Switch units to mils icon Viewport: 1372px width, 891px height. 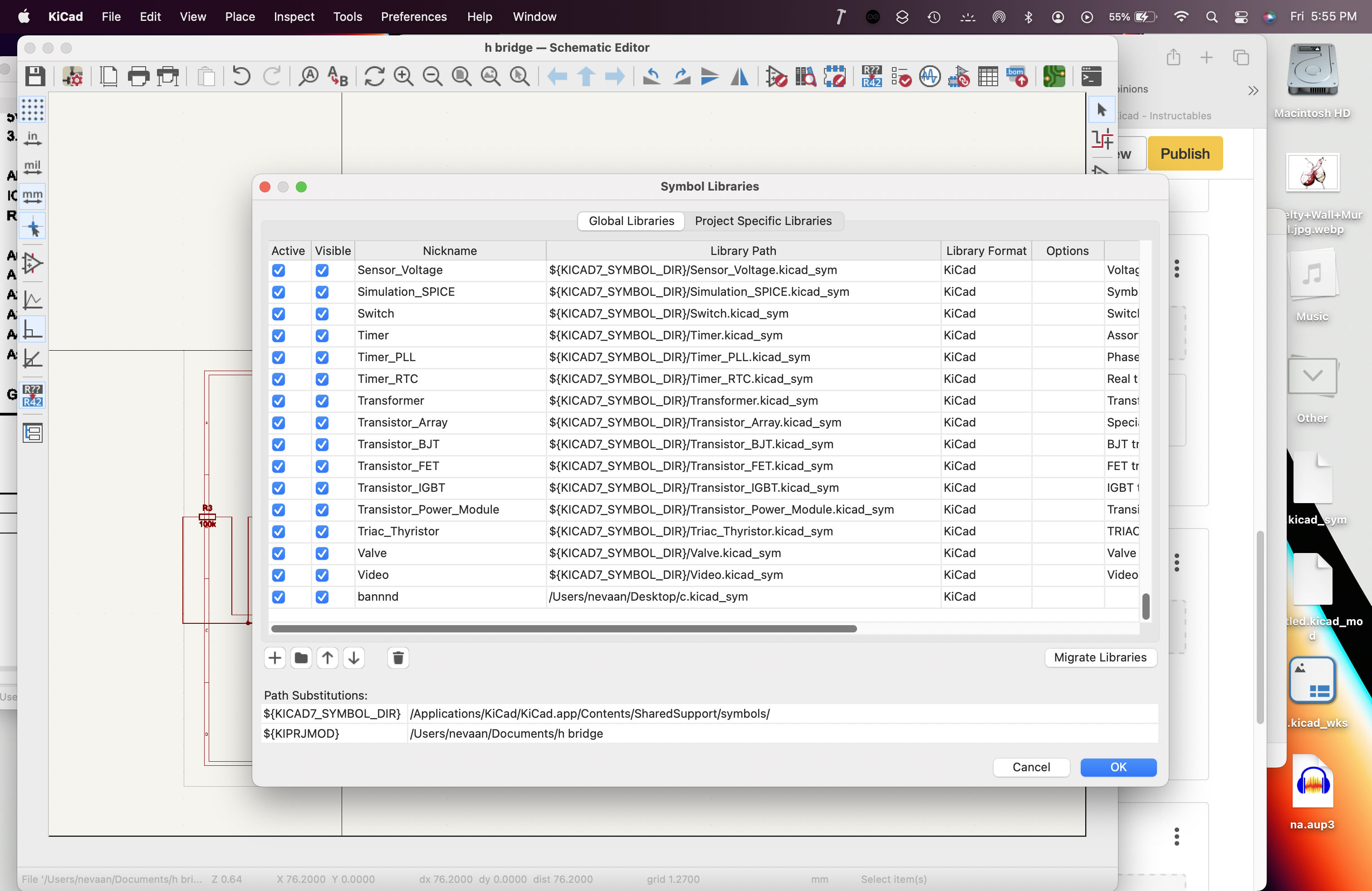(32, 167)
